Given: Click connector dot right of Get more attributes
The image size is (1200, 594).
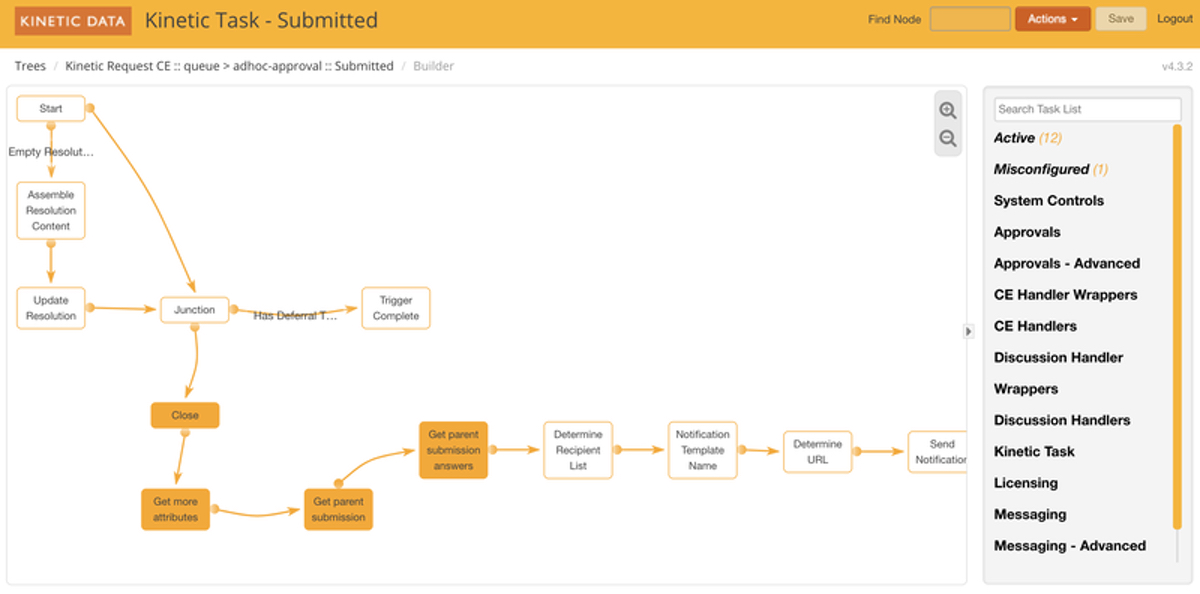Looking at the screenshot, I should coord(215,509).
